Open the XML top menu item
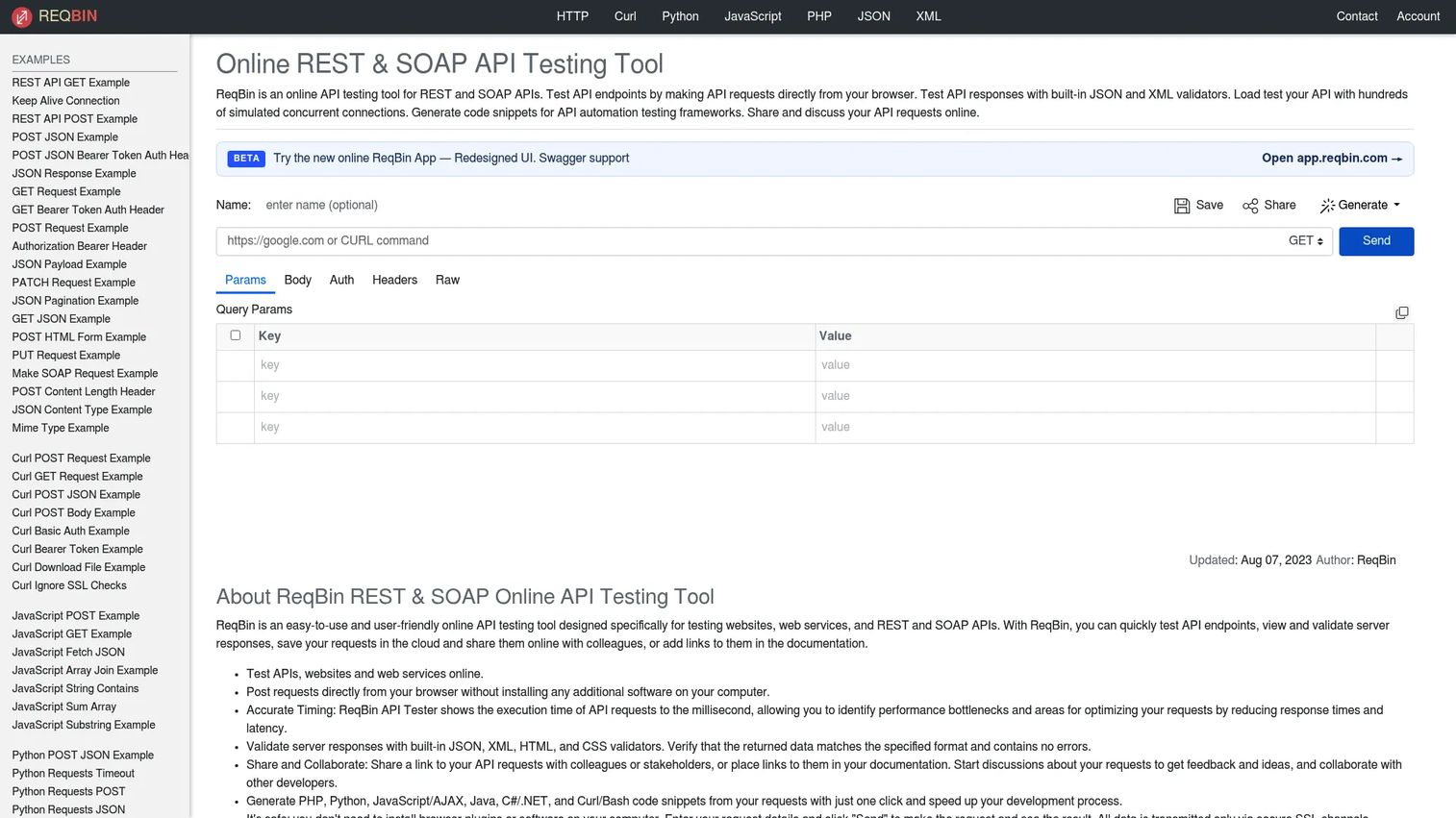 pyautogui.click(x=928, y=16)
